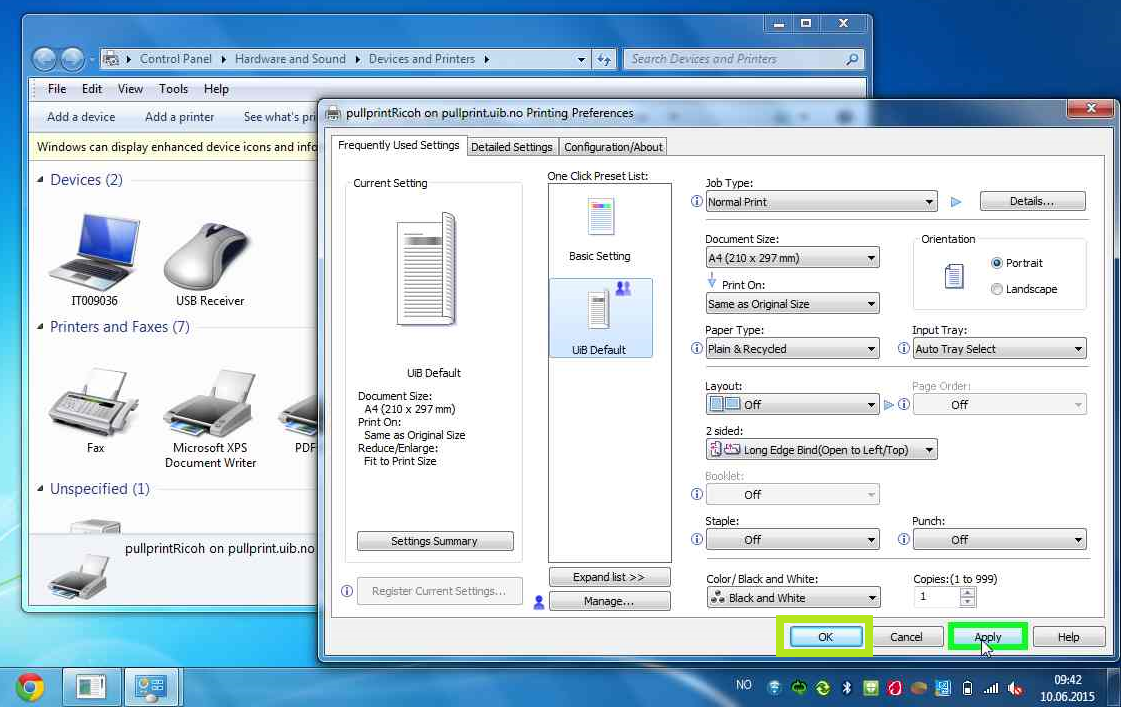Increase the Copies count with up arrow
This screenshot has height=707, width=1121.
coord(967,593)
